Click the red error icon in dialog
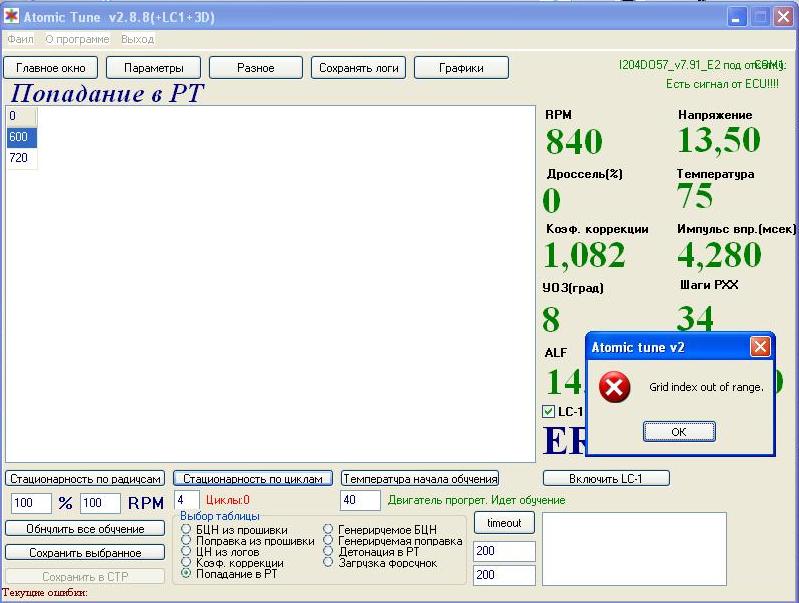799x603 pixels. pyautogui.click(x=615, y=387)
